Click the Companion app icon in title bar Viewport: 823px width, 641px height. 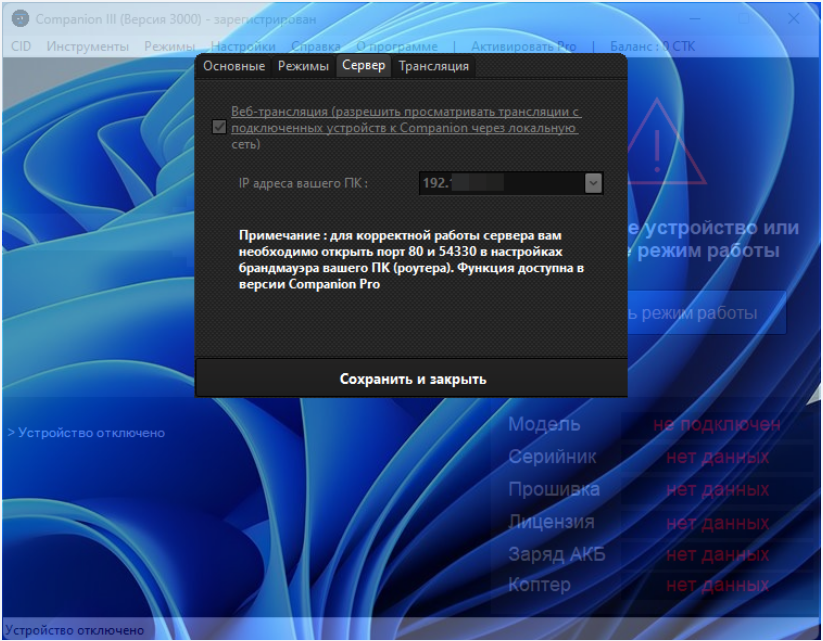point(20,19)
